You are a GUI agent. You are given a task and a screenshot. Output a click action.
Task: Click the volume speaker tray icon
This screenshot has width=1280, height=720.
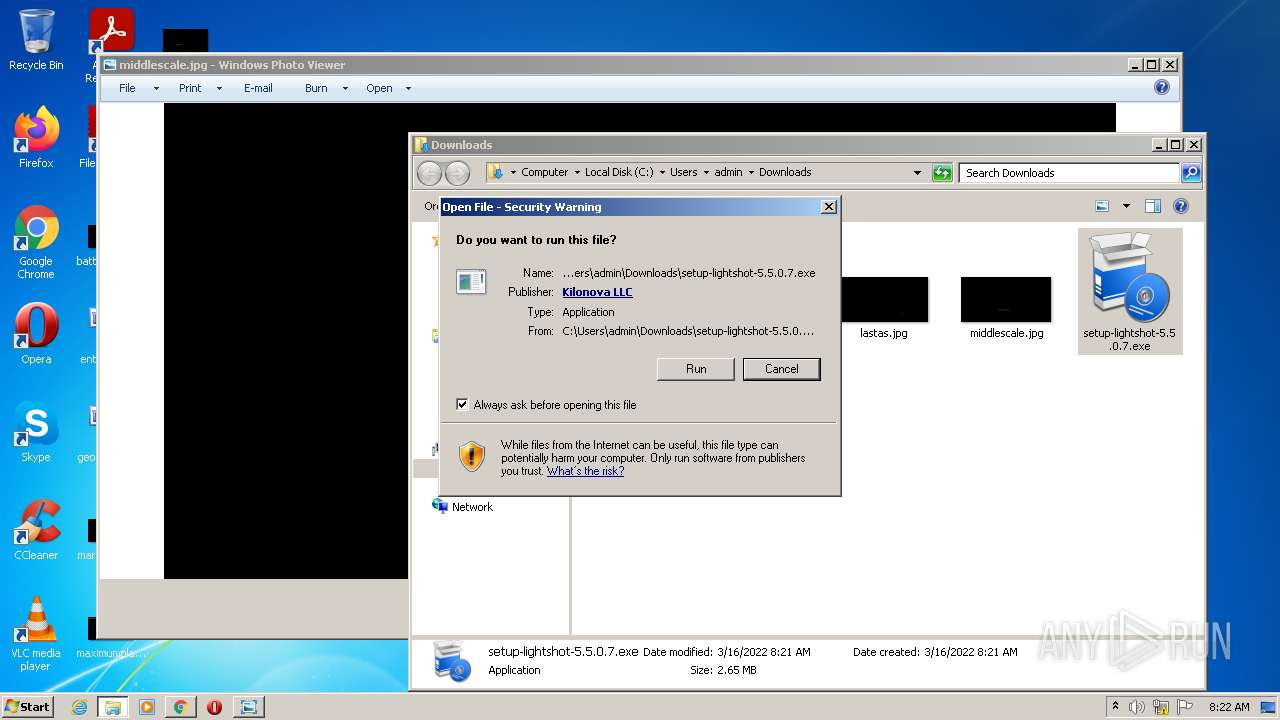click(1136, 707)
